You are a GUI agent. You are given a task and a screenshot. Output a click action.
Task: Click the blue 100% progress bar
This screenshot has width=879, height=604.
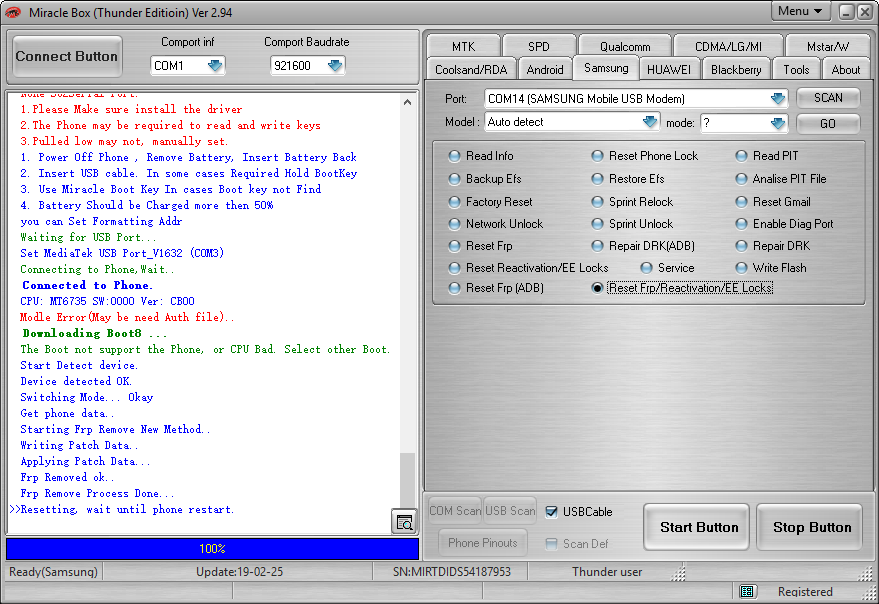212,549
